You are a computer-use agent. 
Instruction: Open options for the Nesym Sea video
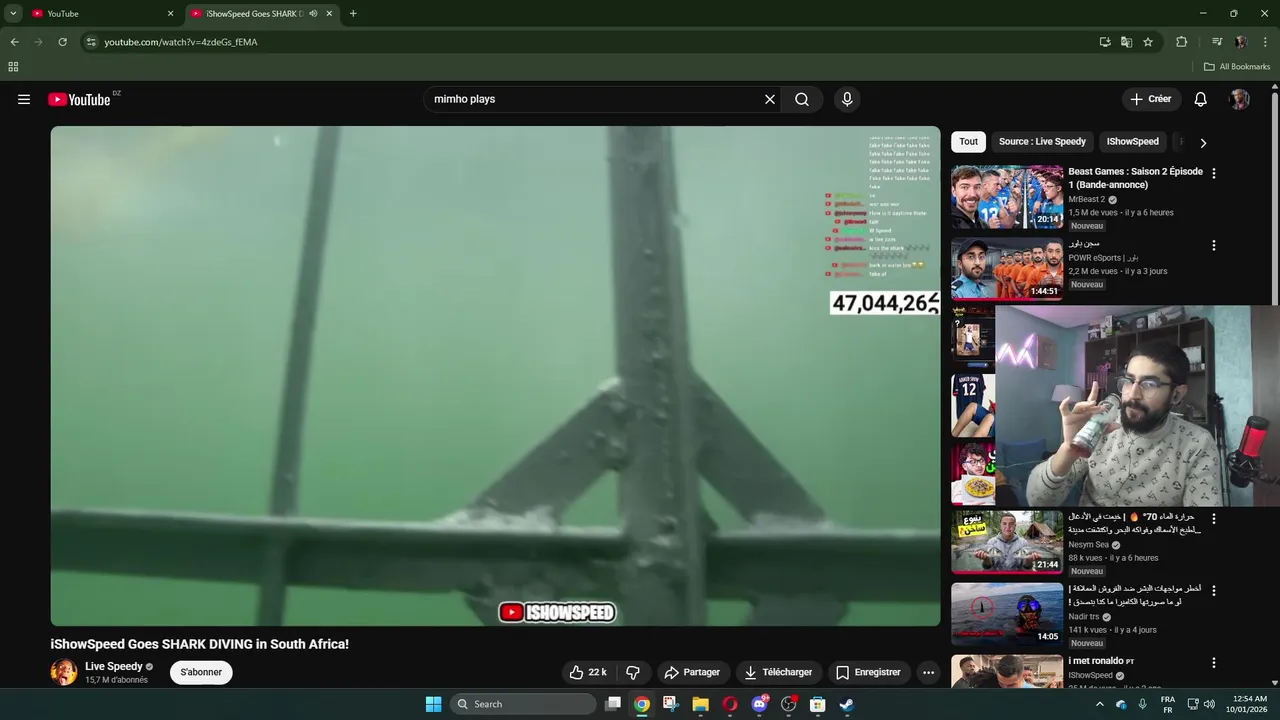(x=1214, y=519)
